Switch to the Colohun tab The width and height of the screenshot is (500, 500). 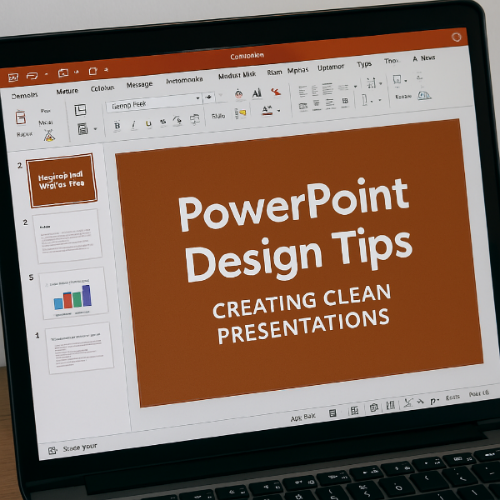(x=102, y=88)
